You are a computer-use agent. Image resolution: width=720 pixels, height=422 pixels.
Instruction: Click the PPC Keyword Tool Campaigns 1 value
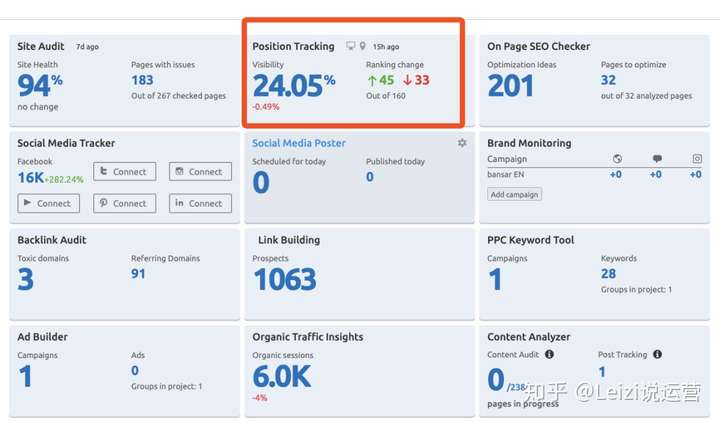point(495,279)
